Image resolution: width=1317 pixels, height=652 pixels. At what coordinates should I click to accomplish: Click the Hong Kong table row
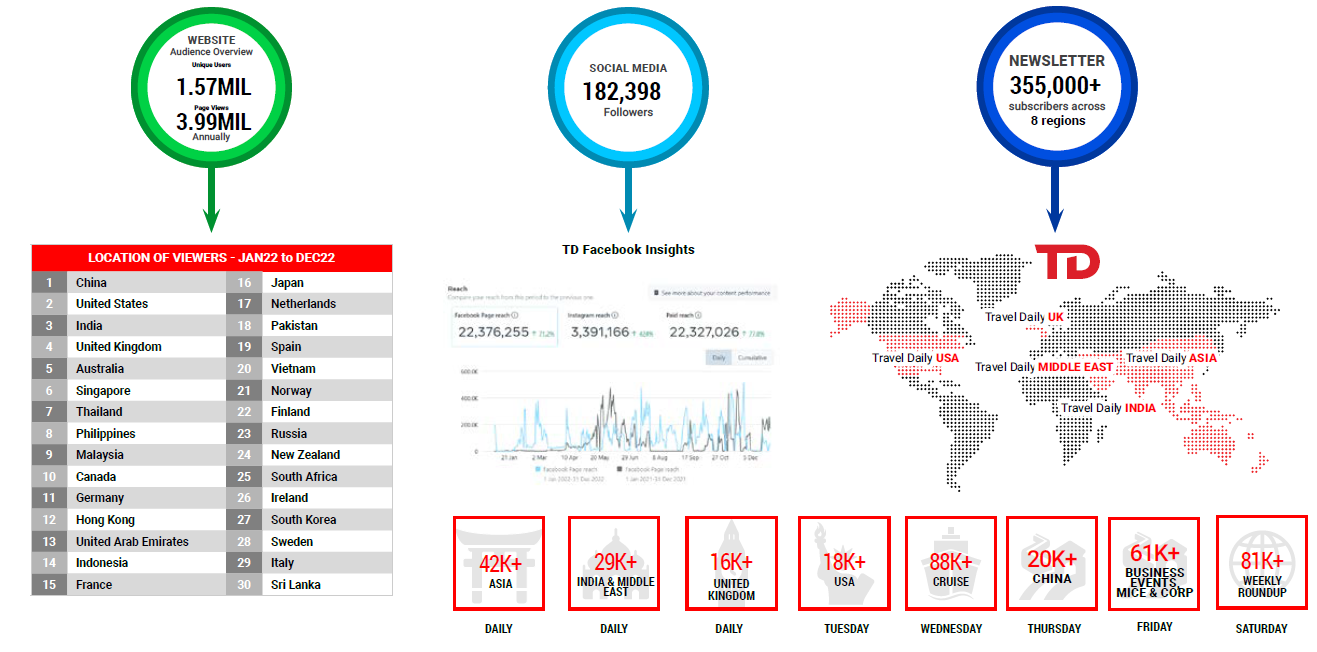(130, 520)
